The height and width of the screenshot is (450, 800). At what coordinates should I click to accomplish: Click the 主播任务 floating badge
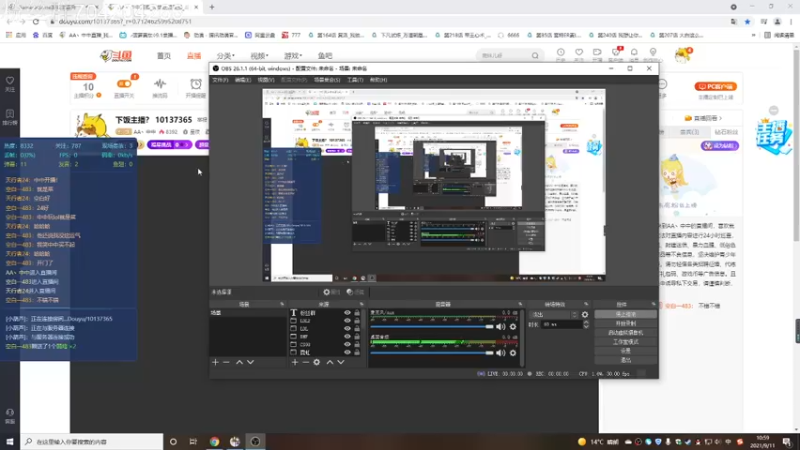click(774, 136)
